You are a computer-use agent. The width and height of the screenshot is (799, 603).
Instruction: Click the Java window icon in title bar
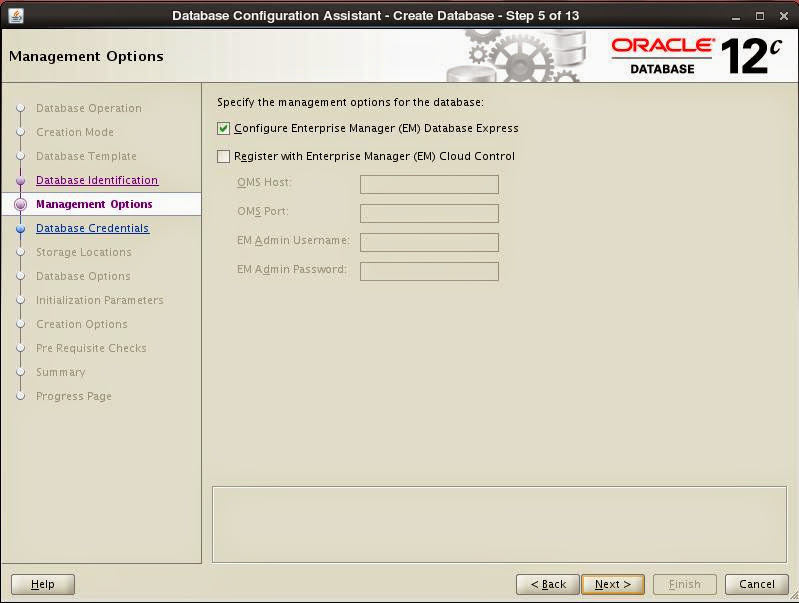[x=16, y=16]
